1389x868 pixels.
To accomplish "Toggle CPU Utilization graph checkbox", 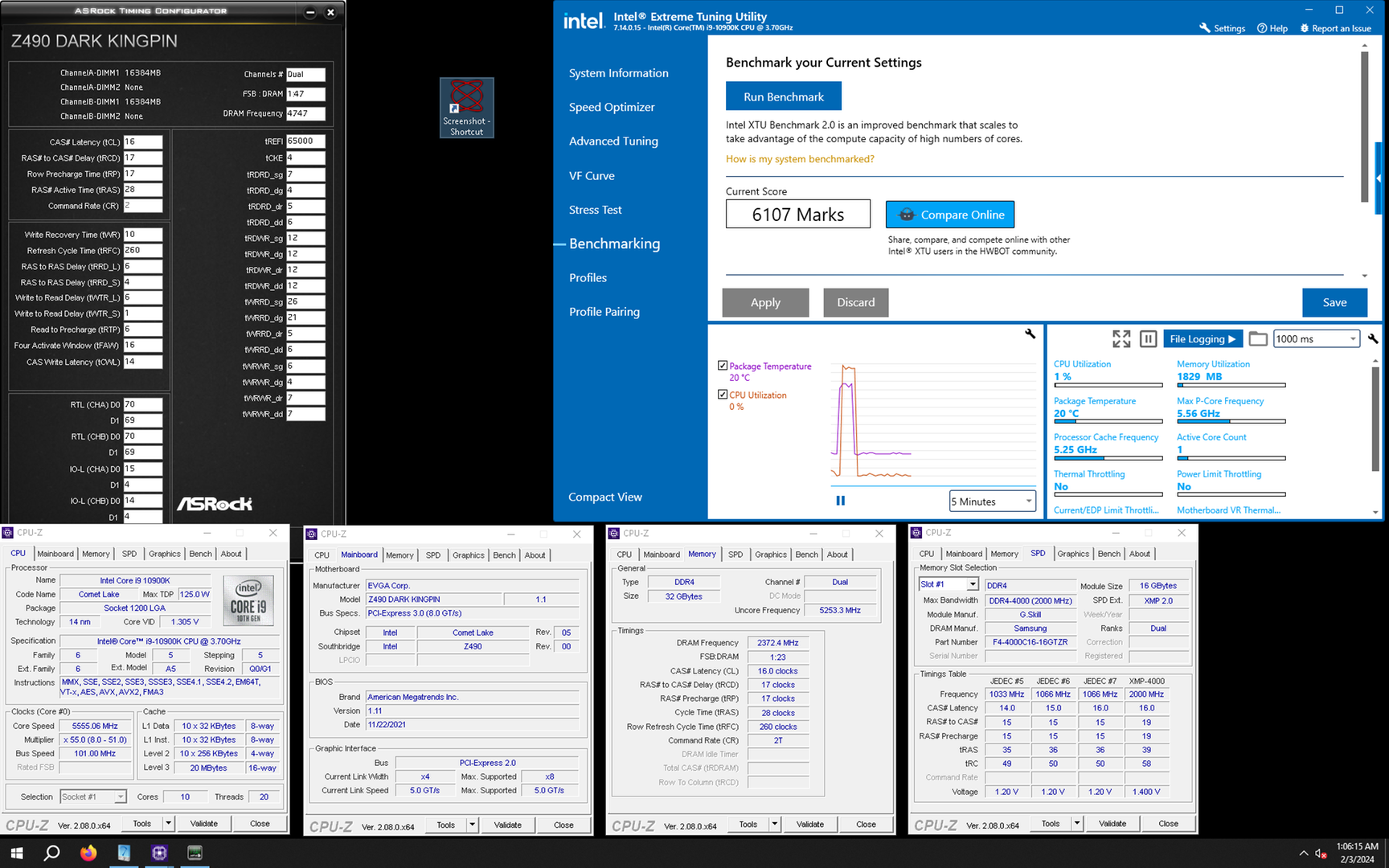I will [x=723, y=395].
